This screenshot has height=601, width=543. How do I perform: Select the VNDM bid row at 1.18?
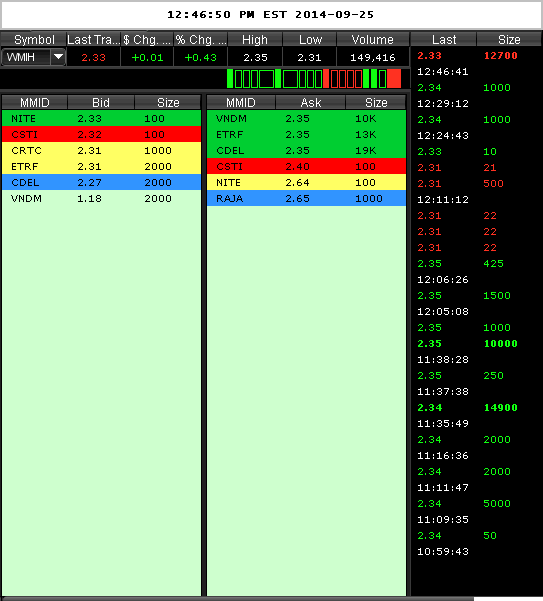point(102,199)
